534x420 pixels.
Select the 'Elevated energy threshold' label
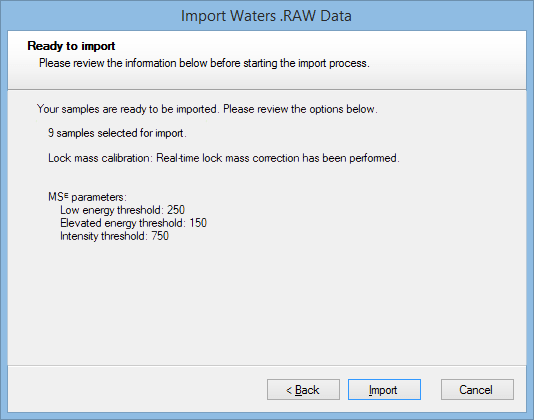[123, 223]
